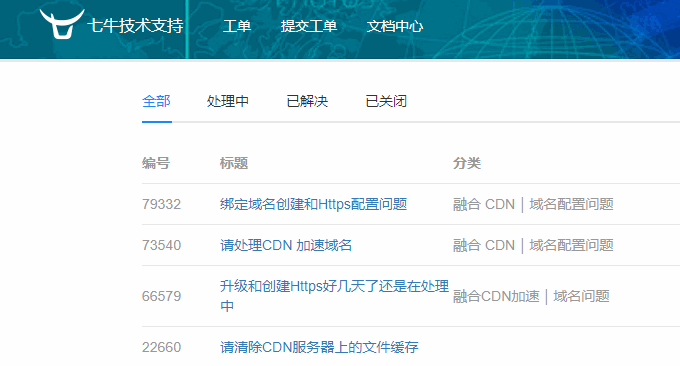Open ticket 绑定域名创建和Https配置问题
The width and height of the screenshot is (680, 366).
coord(314,204)
